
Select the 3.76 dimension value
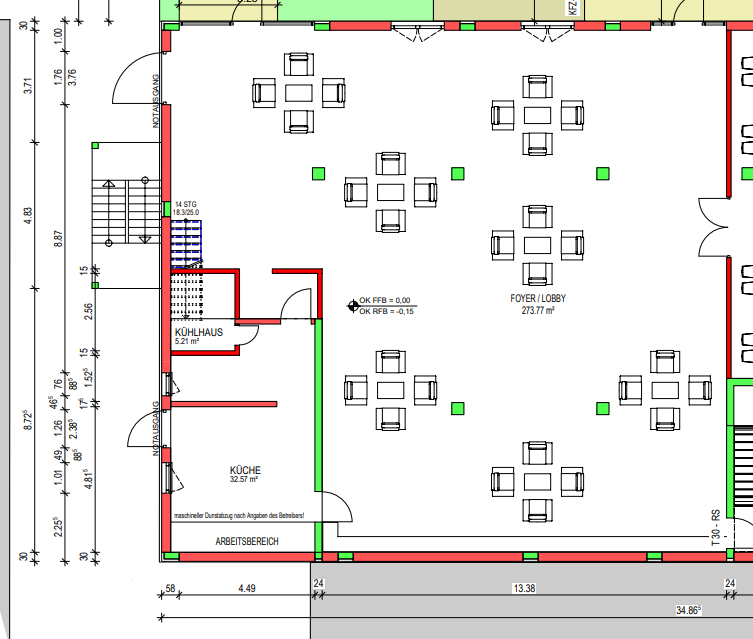(x=72, y=77)
